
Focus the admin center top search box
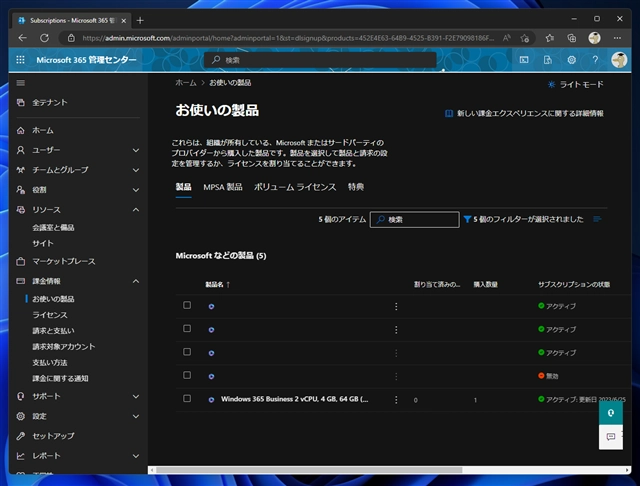(320, 60)
